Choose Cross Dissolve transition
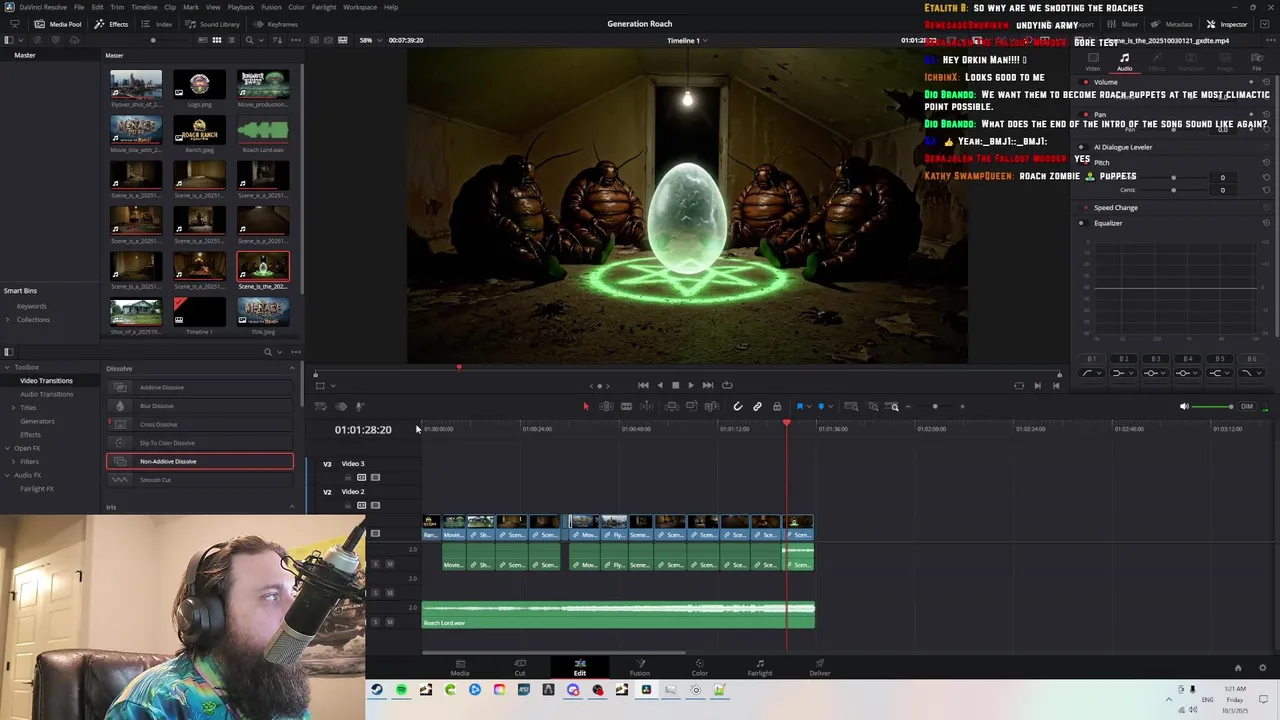Screen dimensions: 1280x720 click(x=200, y=424)
